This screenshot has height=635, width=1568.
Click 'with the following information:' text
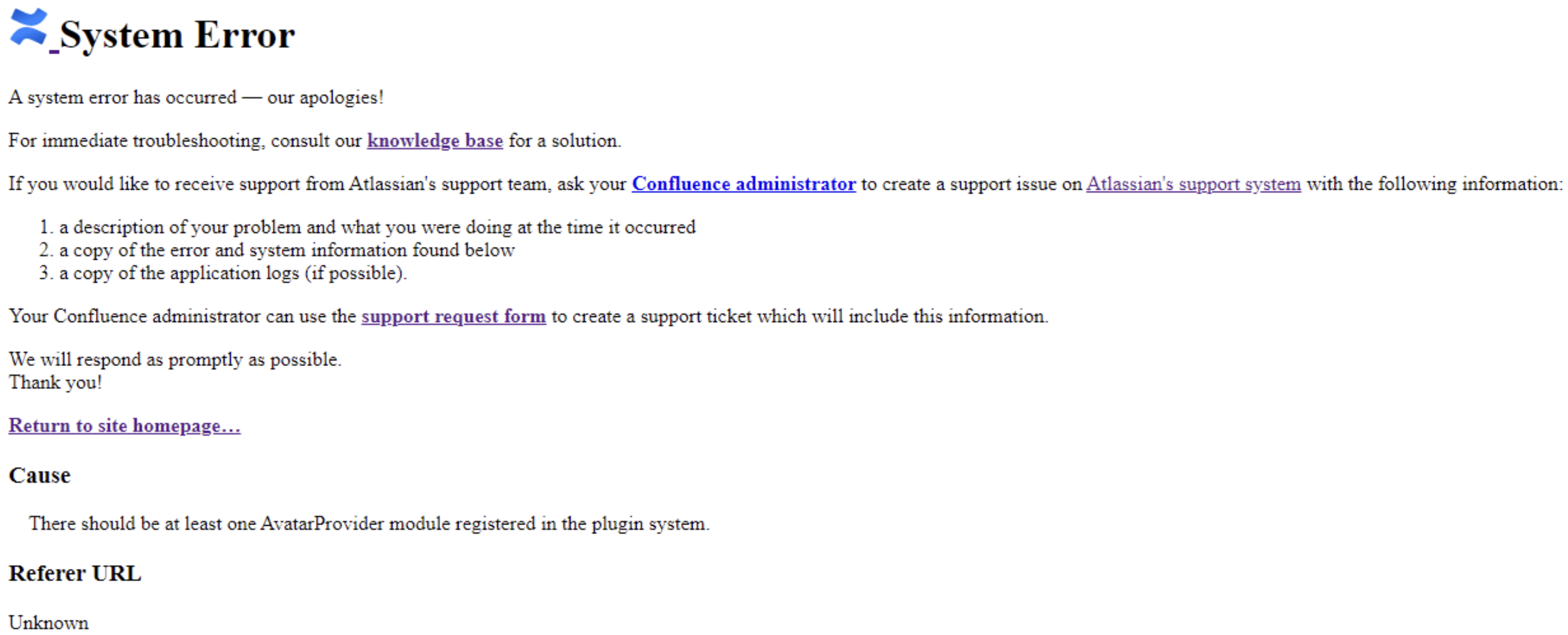1434,184
